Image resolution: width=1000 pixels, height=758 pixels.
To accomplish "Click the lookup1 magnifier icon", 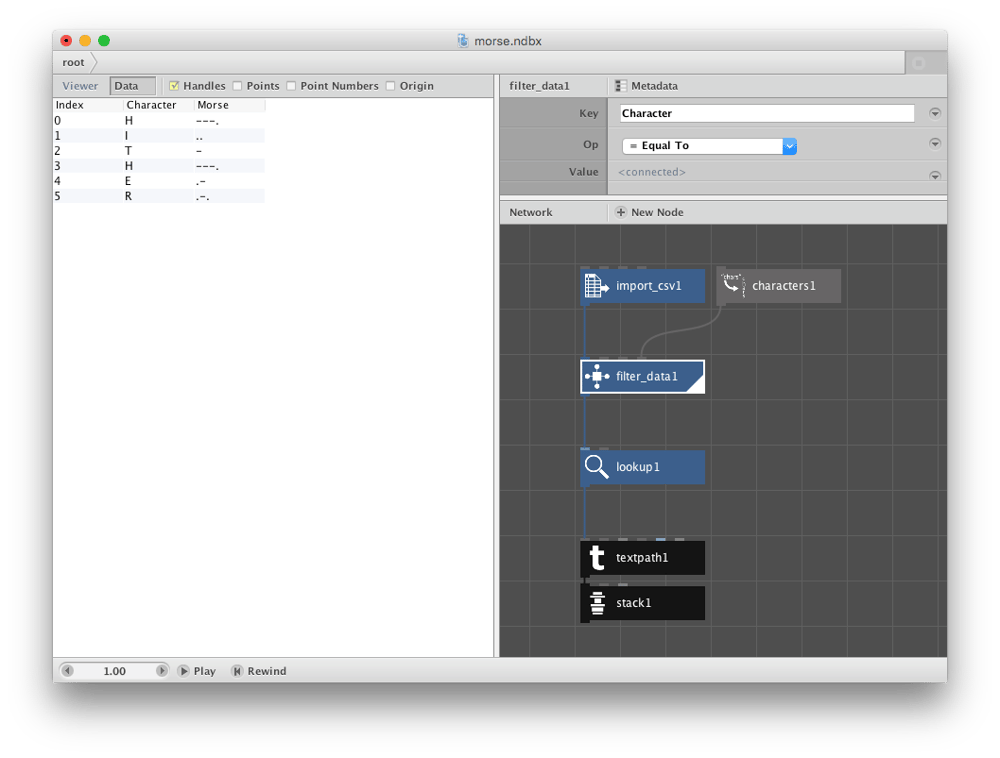I will point(596,467).
